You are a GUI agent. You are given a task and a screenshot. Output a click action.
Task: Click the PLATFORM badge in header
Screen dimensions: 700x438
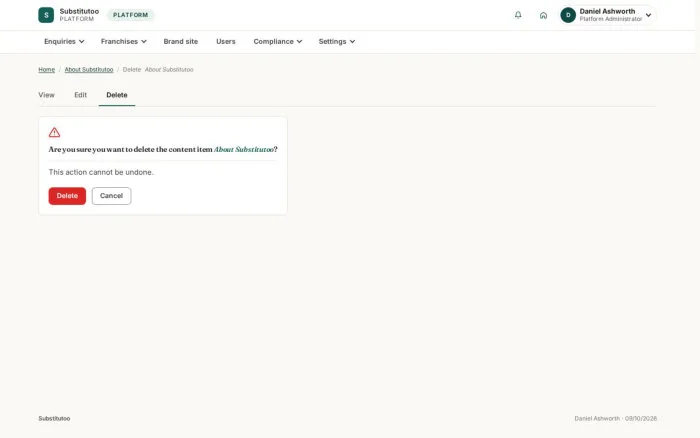coord(130,15)
